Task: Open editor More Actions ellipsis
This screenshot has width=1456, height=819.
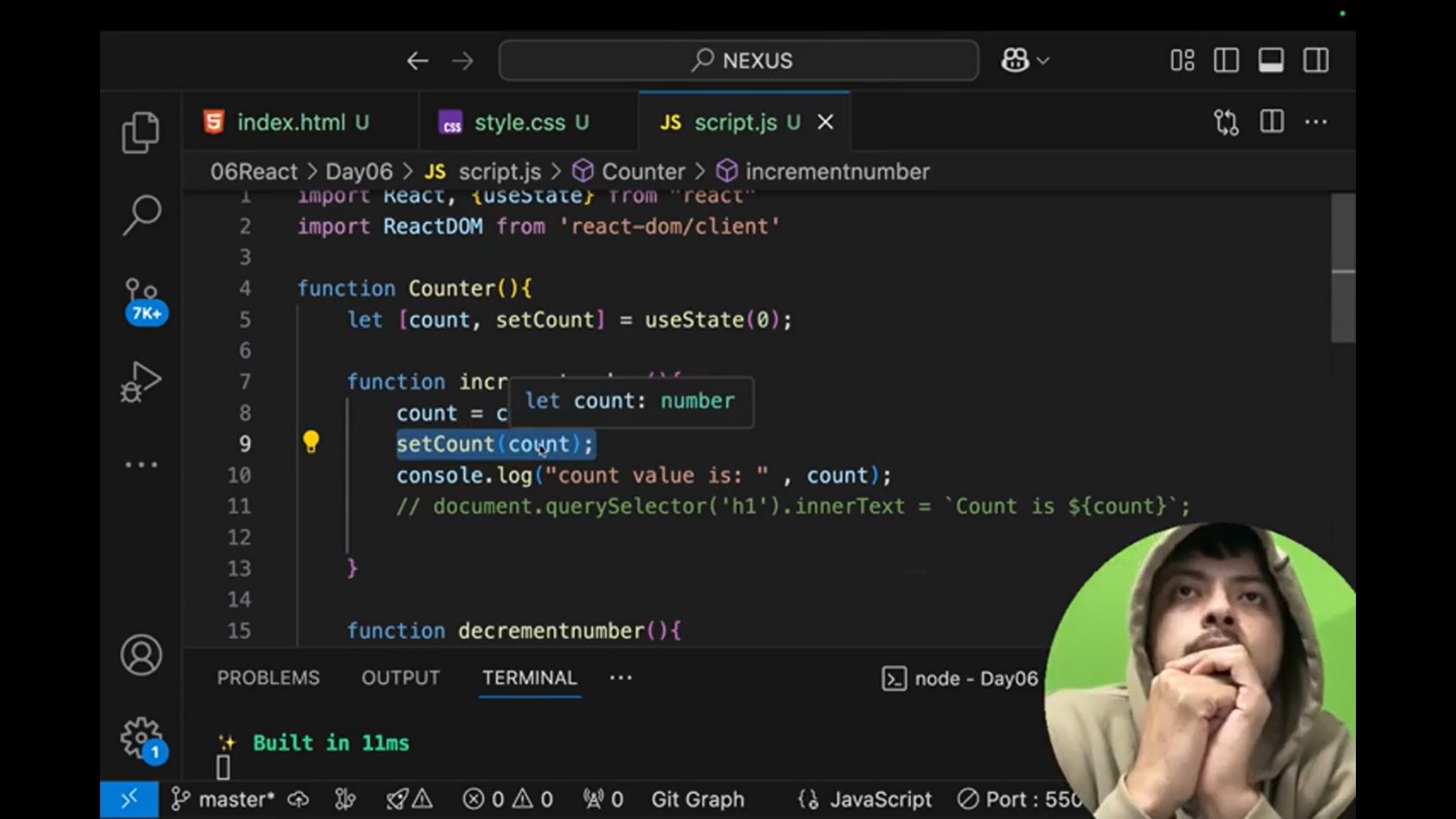Action: (x=1316, y=122)
